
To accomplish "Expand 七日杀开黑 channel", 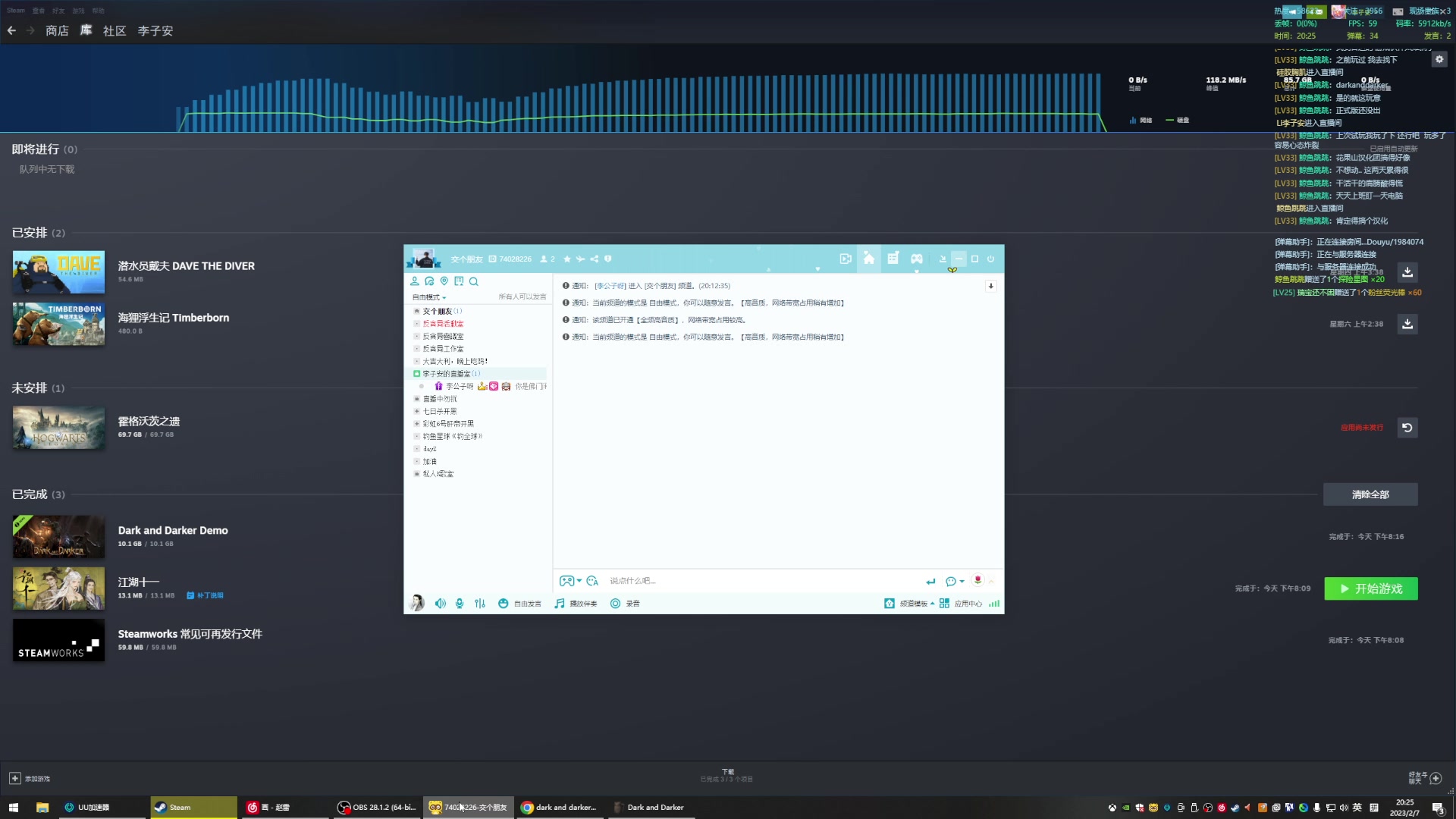I will (x=416, y=411).
